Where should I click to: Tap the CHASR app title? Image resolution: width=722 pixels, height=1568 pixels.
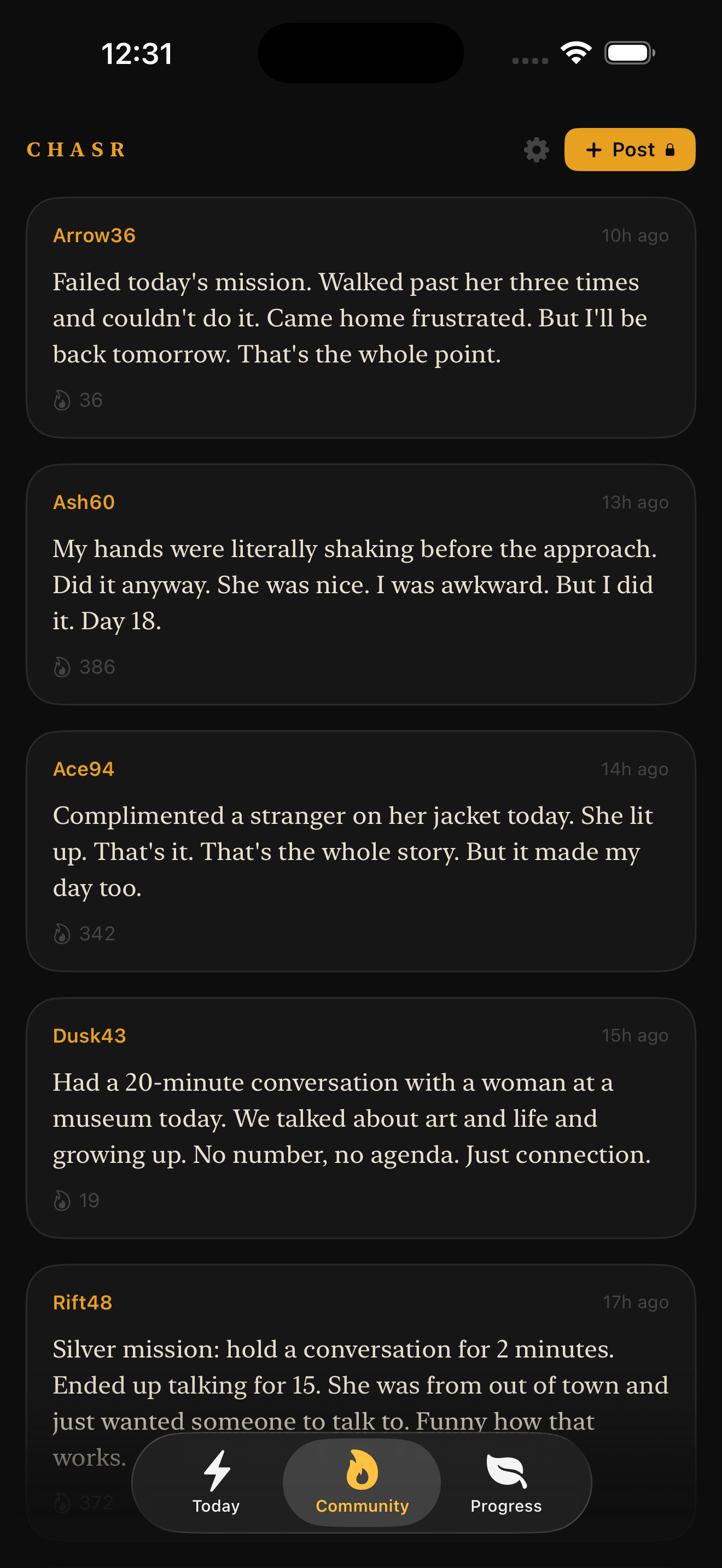coord(76,150)
